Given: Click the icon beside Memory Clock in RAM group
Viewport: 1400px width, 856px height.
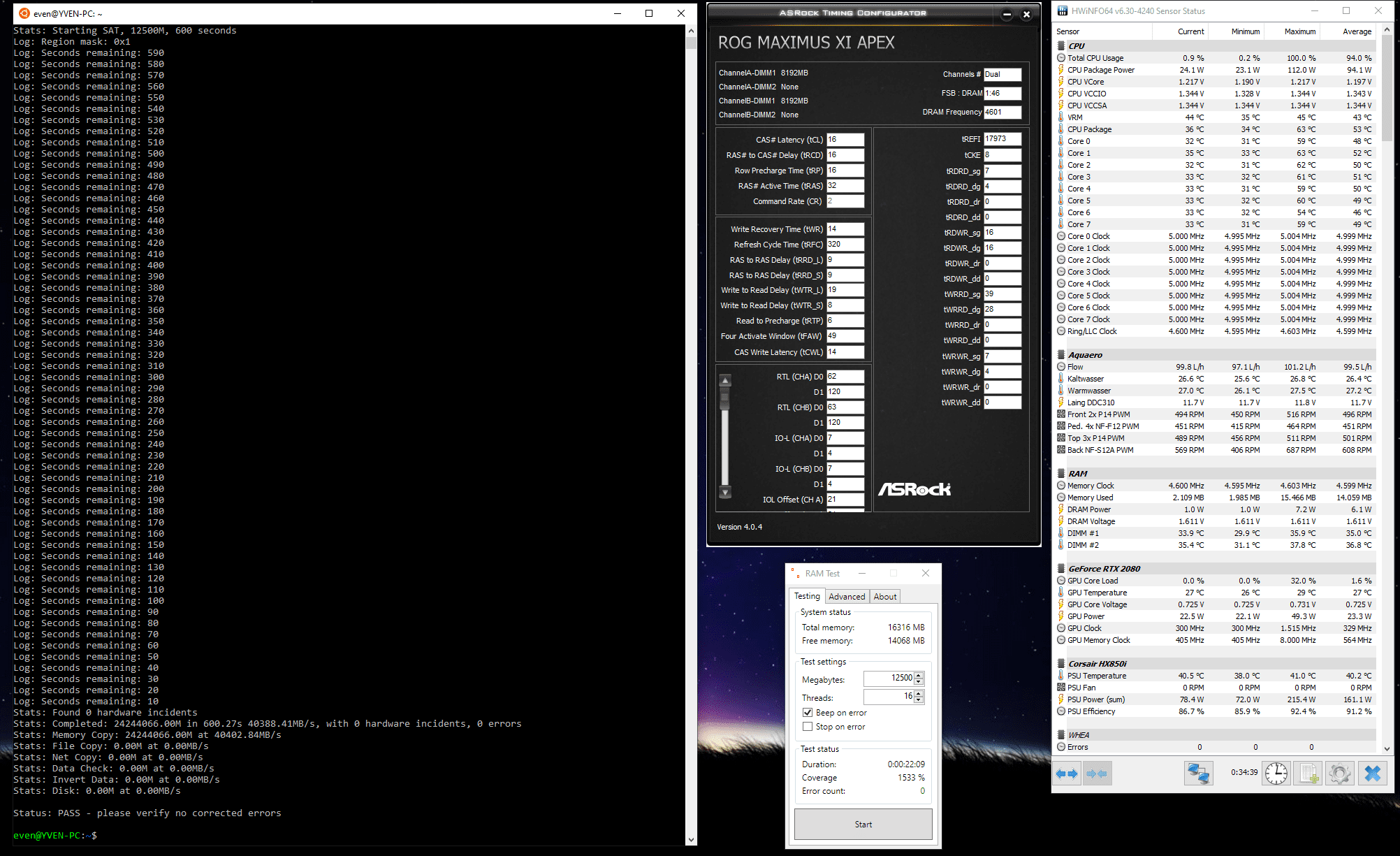Looking at the screenshot, I should point(1061,486).
